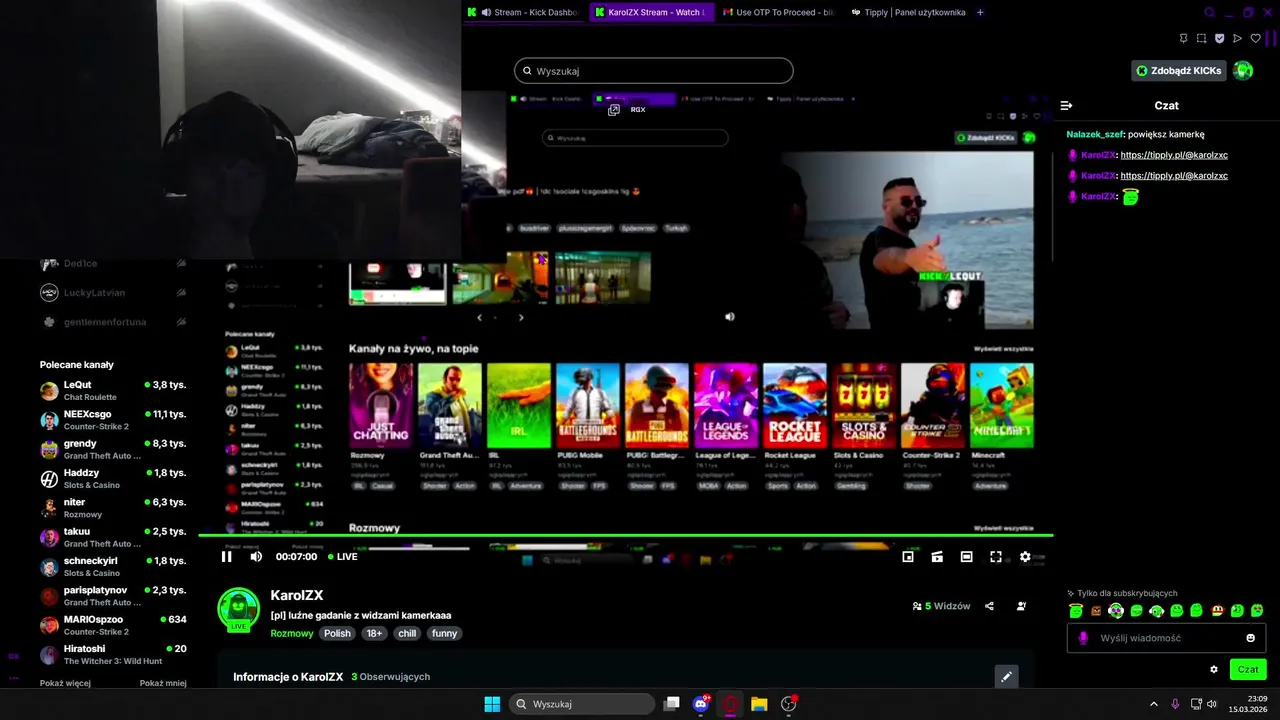1280x720 pixels.
Task: Open the Hiratoshi recommended channel
Action: tap(113, 654)
